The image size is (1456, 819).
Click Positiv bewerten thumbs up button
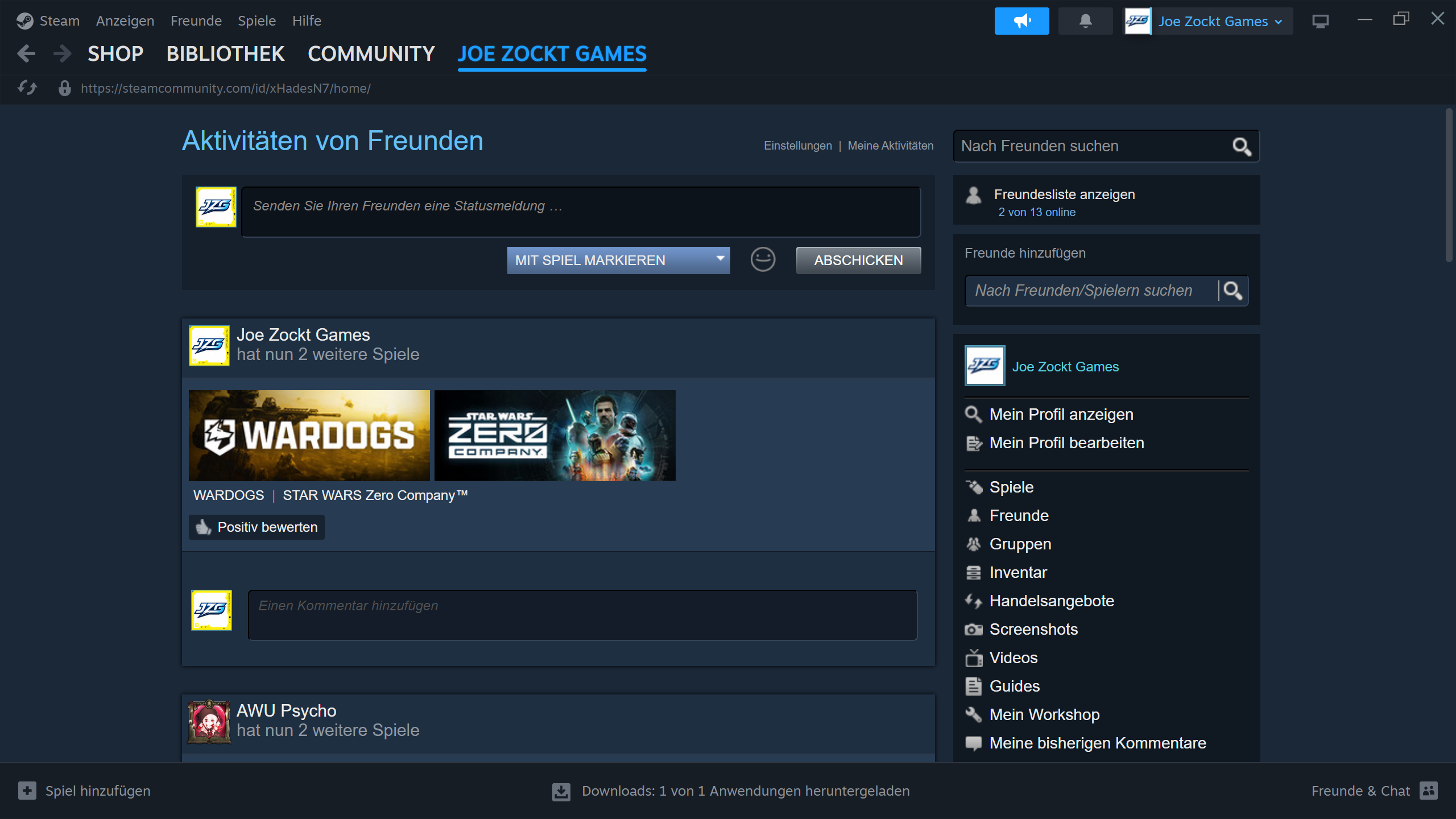pyautogui.click(x=257, y=527)
